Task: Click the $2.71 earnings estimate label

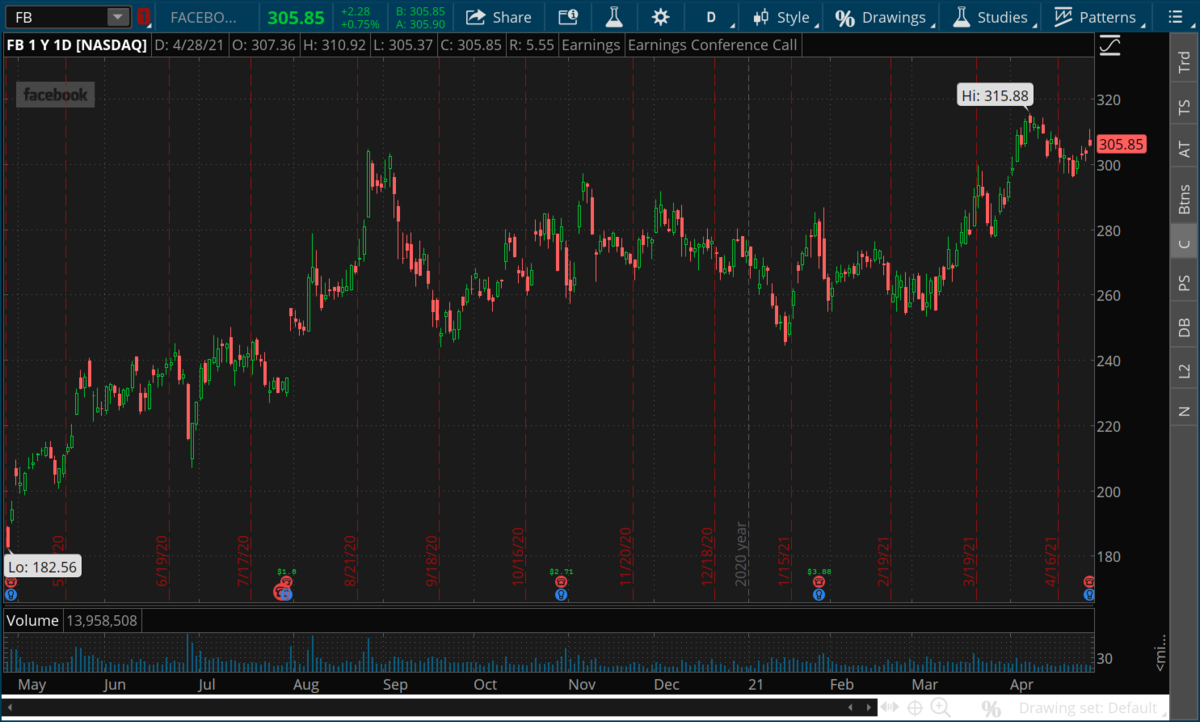Action: pos(561,572)
